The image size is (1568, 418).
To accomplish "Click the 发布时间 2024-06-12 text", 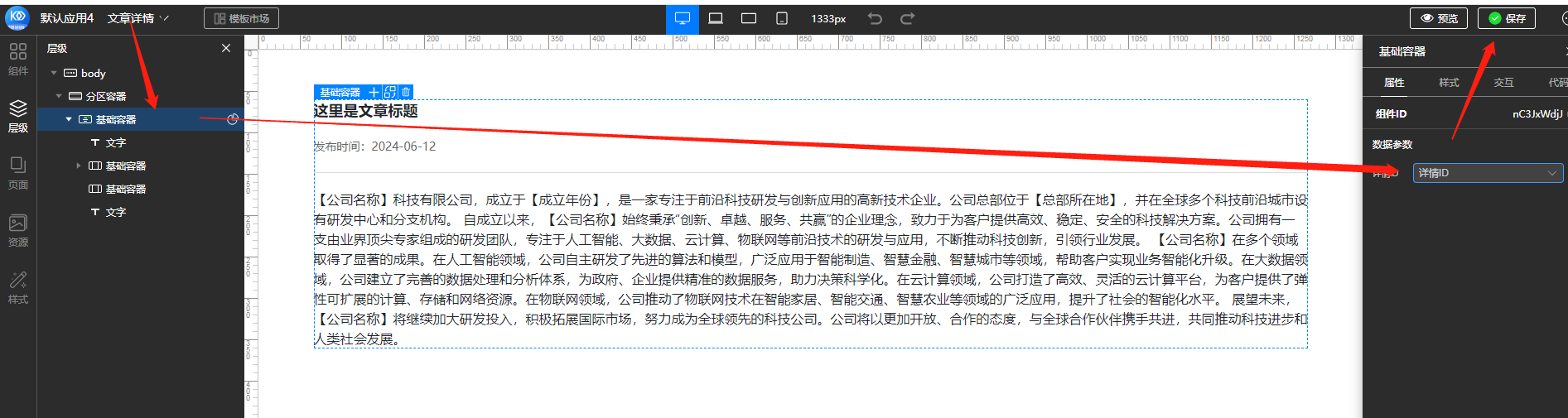I will point(374,147).
